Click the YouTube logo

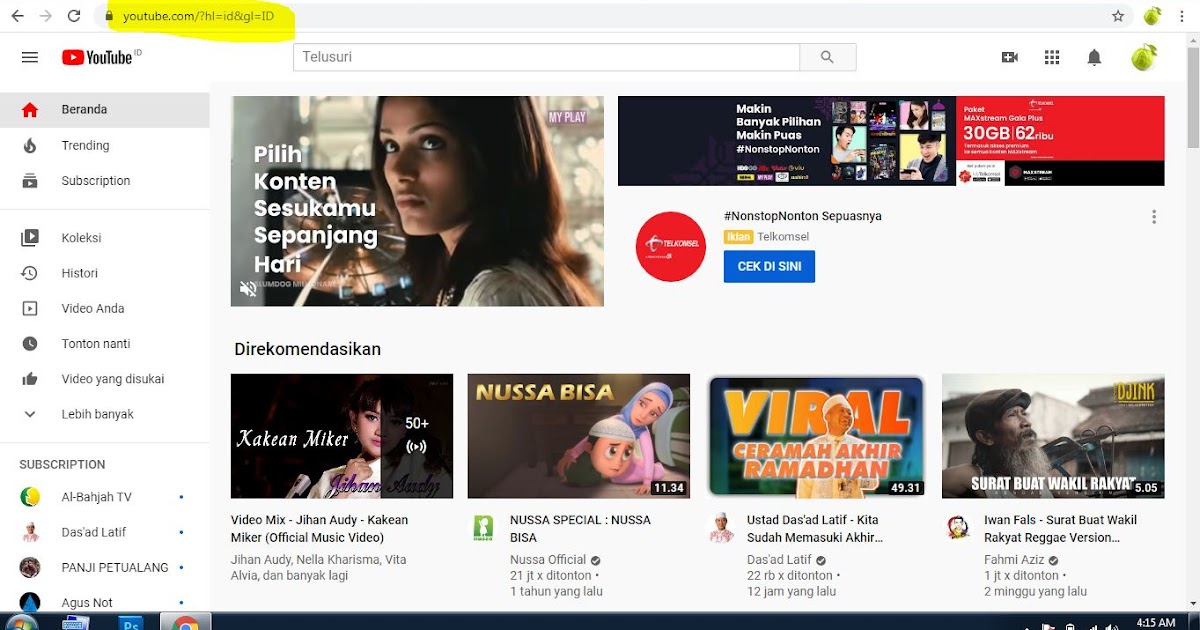(x=100, y=57)
